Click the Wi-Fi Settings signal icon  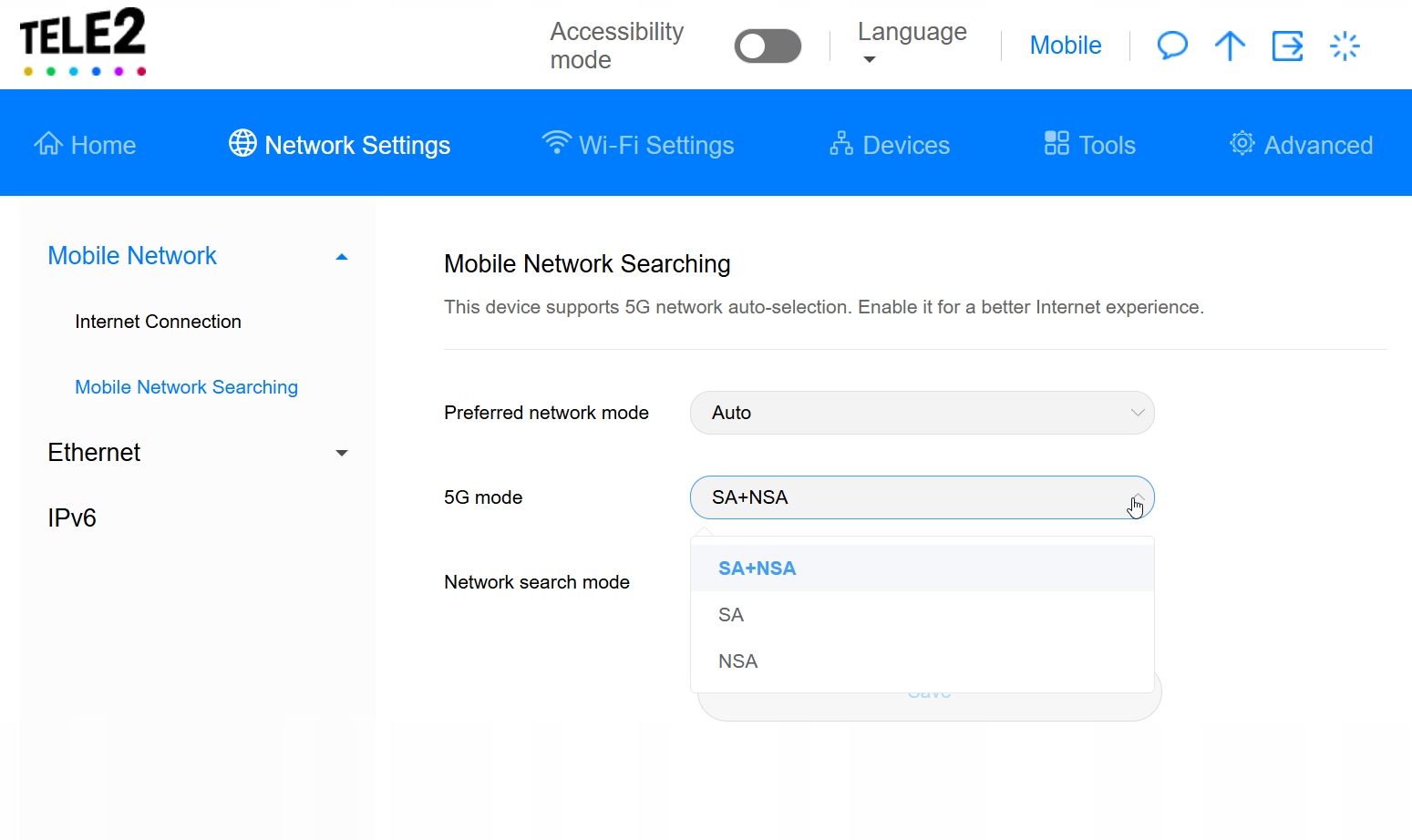pos(556,143)
